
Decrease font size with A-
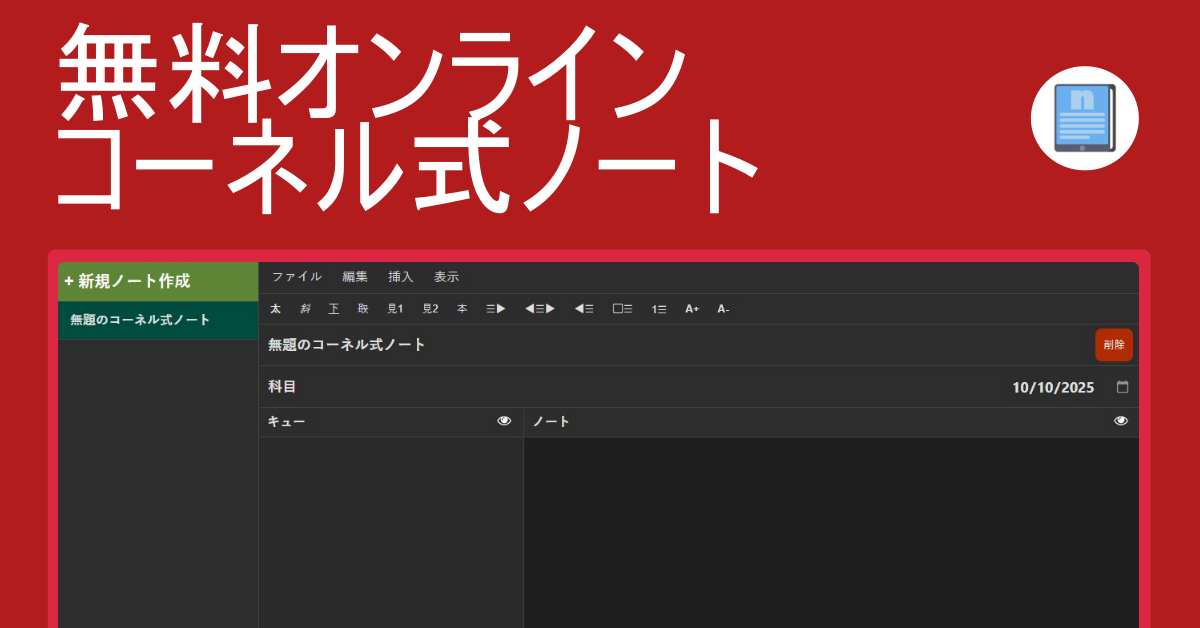(723, 309)
